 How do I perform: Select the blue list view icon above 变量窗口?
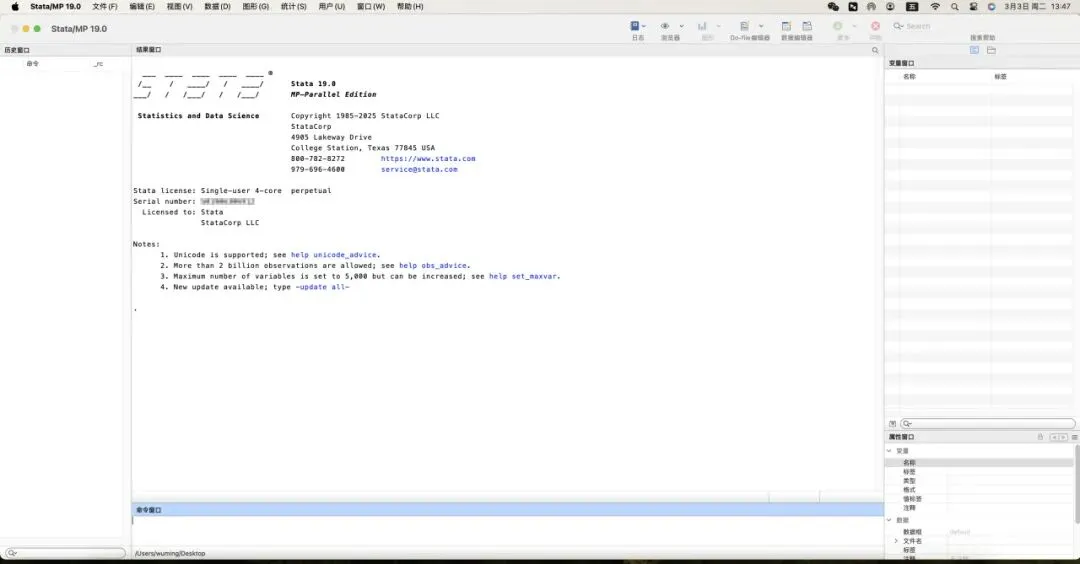974,50
